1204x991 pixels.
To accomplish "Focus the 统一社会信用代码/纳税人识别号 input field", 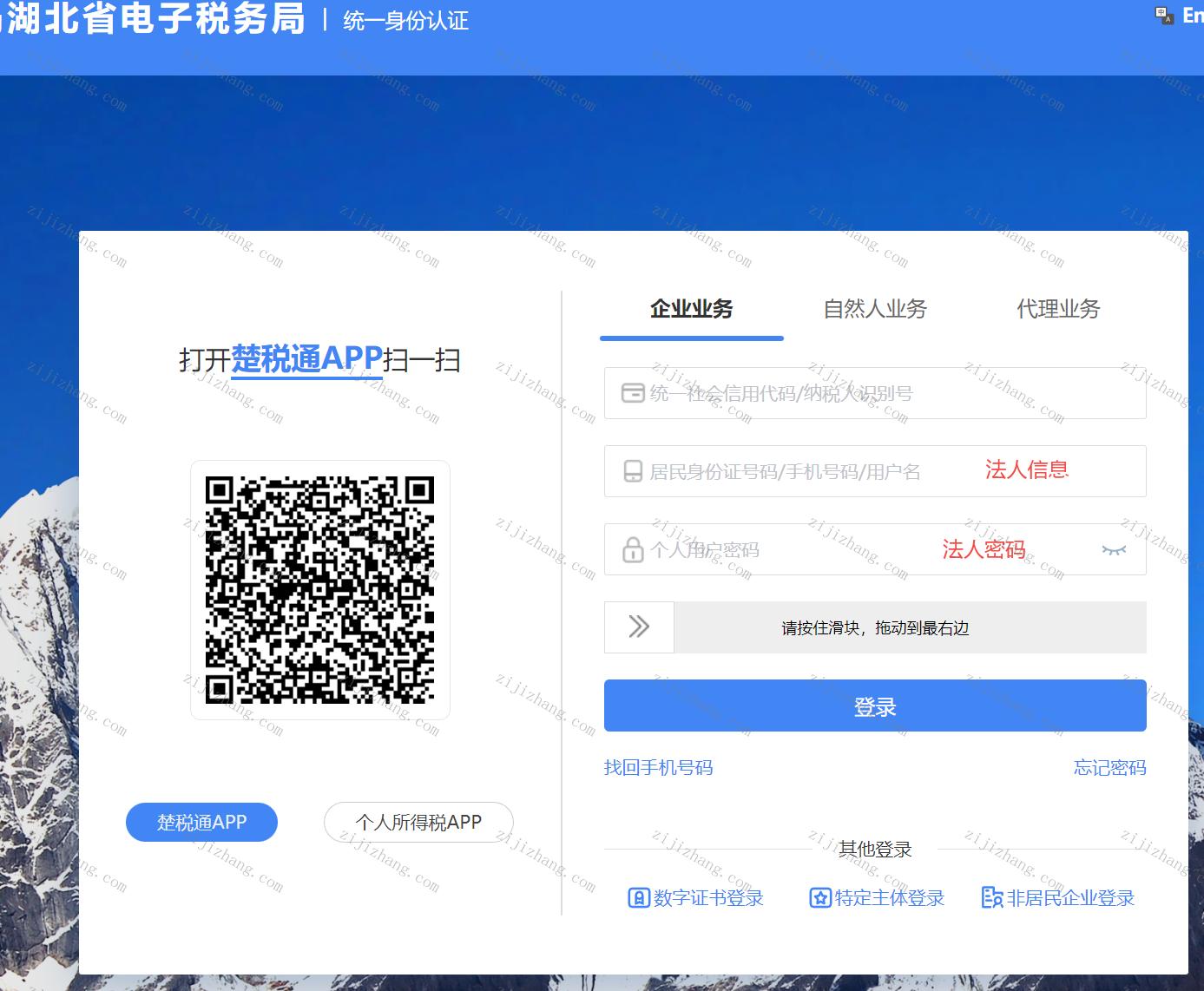I will pos(875,393).
